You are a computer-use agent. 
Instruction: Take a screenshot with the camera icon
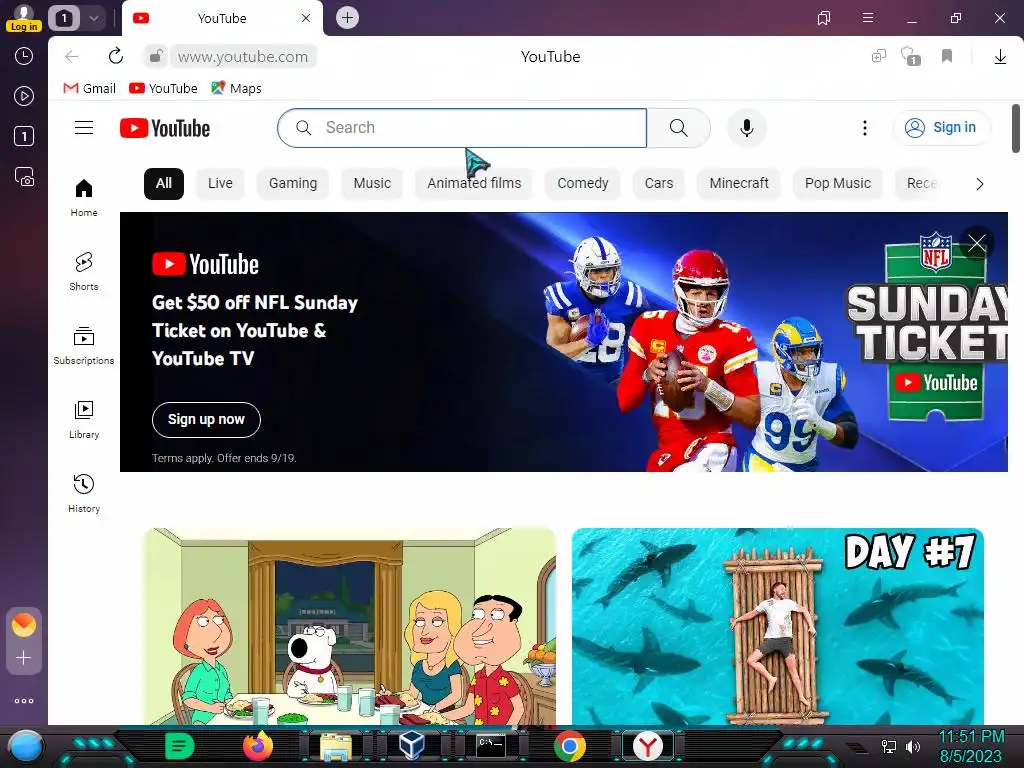click(x=24, y=176)
